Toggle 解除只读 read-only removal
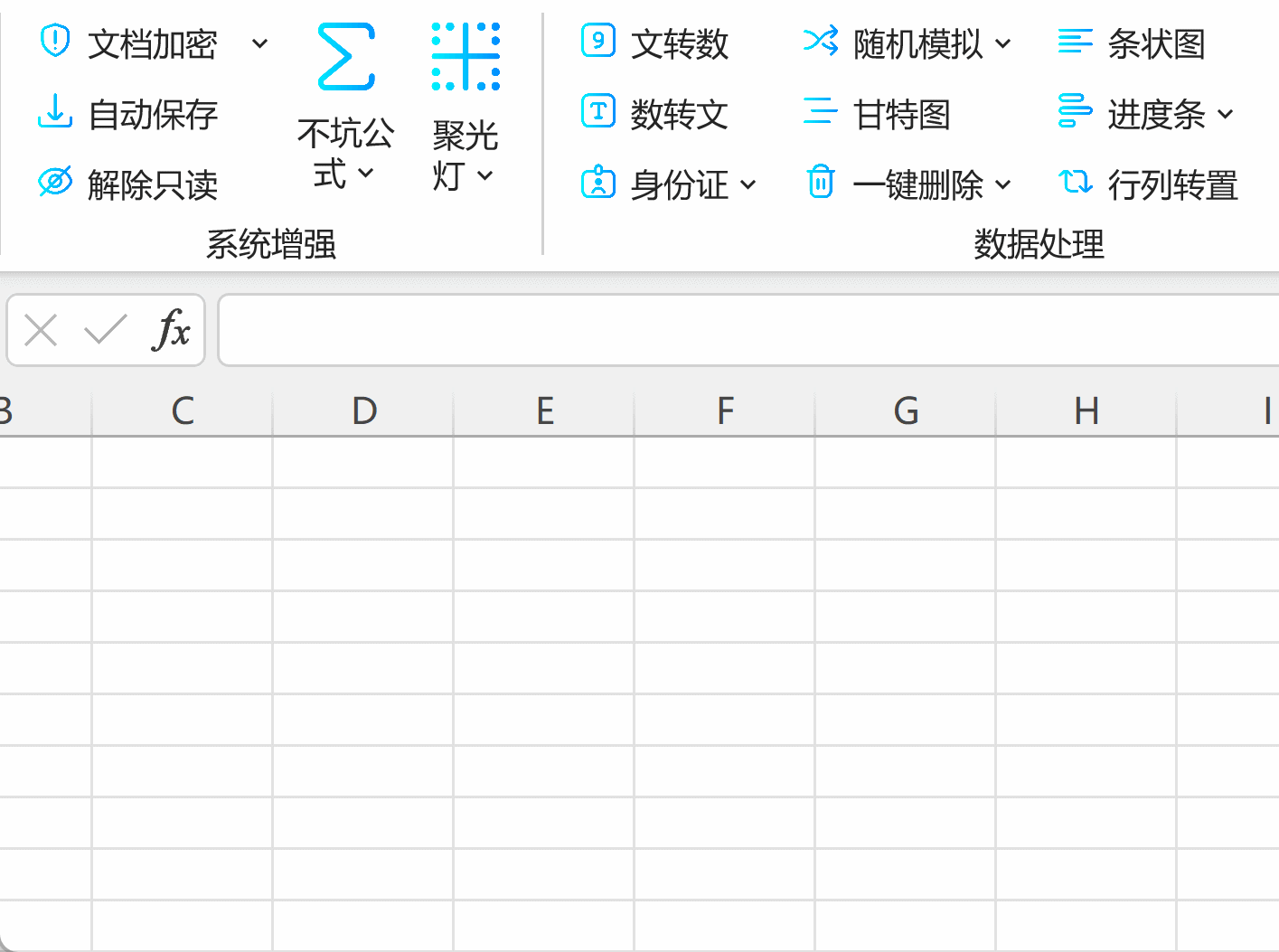The height and width of the screenshot is (952, 1279). coord(152,184)
